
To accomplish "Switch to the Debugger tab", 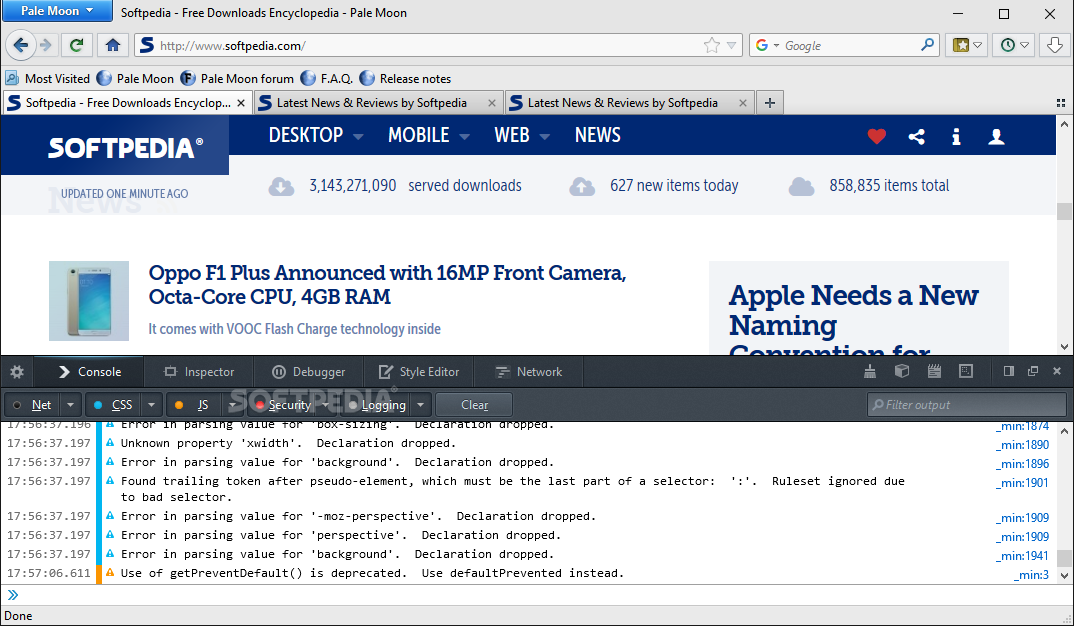I will (309, 372).
